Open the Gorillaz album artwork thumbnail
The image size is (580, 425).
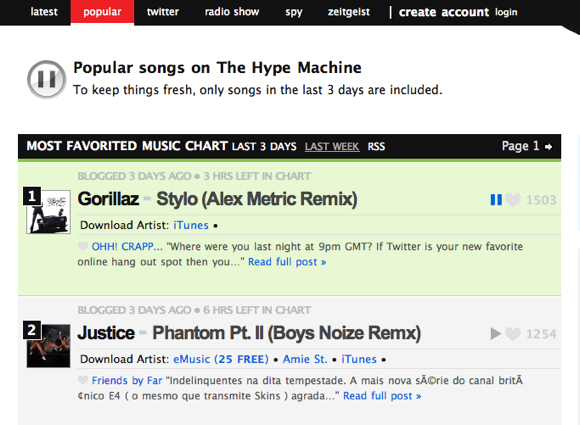48,212
